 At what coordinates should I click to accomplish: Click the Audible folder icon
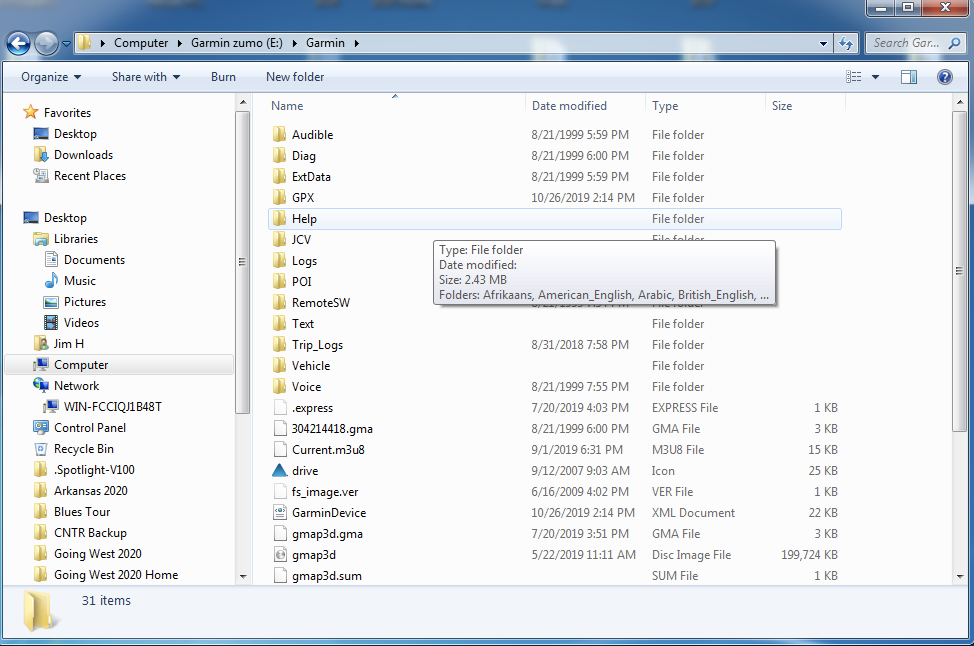[x=280, y=135]
